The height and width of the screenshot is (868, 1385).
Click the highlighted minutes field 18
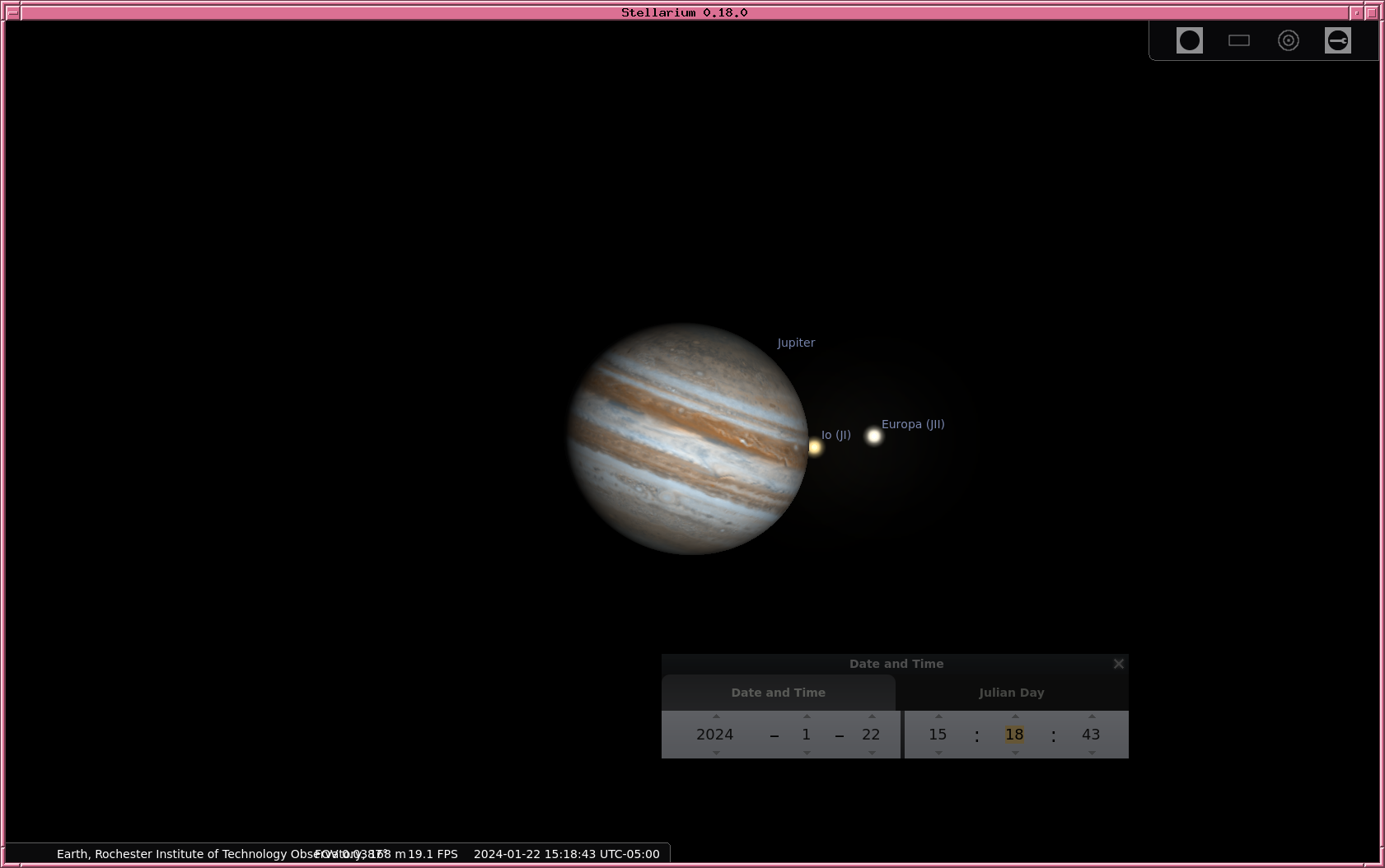coord(1014,735)
